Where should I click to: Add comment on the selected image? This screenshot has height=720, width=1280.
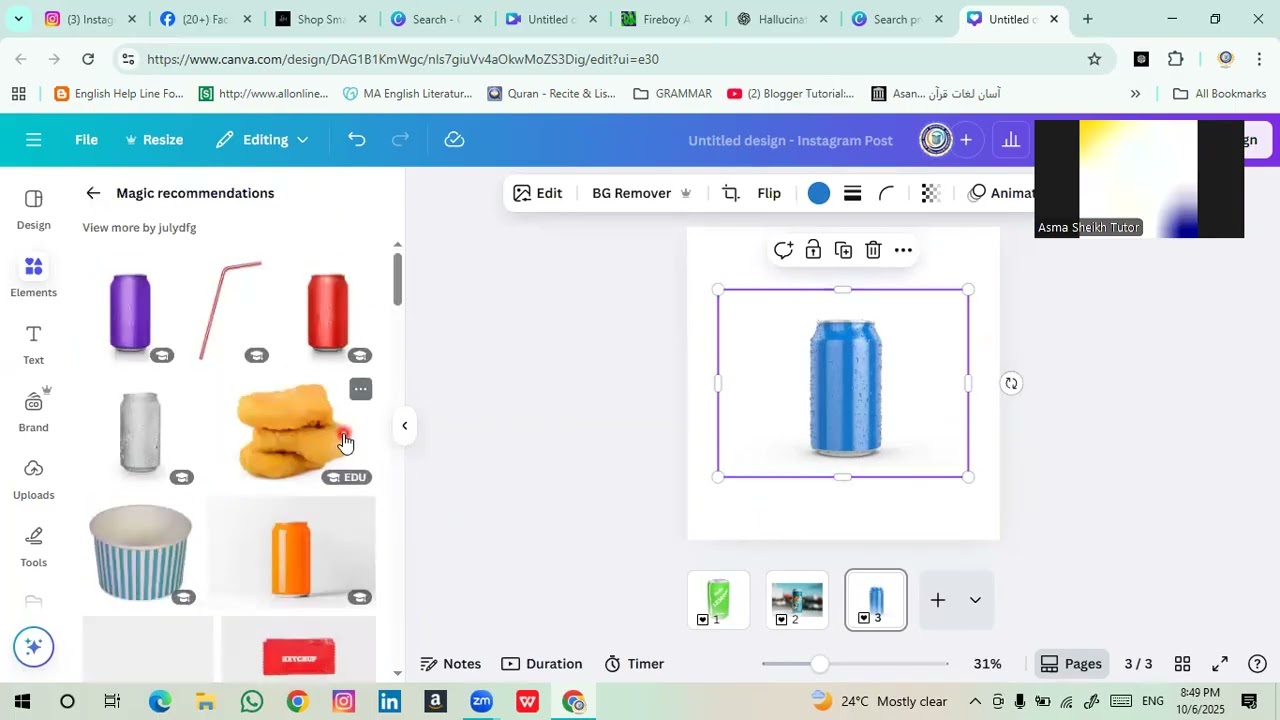[x=783, y=250]
